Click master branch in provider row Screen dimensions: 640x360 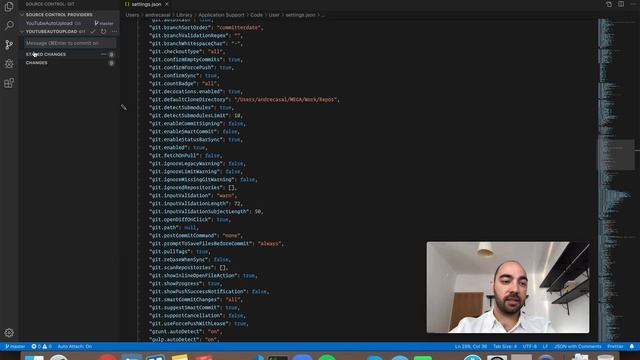tap(104, 23)
